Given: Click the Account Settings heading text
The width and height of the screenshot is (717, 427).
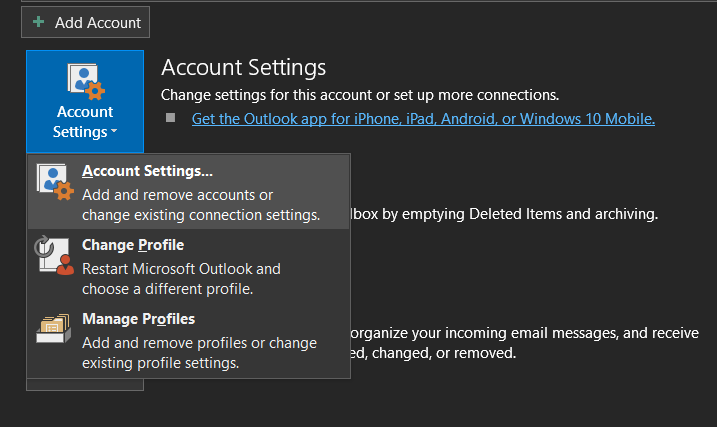Looking at the screenshot, I should click(243, 68).
